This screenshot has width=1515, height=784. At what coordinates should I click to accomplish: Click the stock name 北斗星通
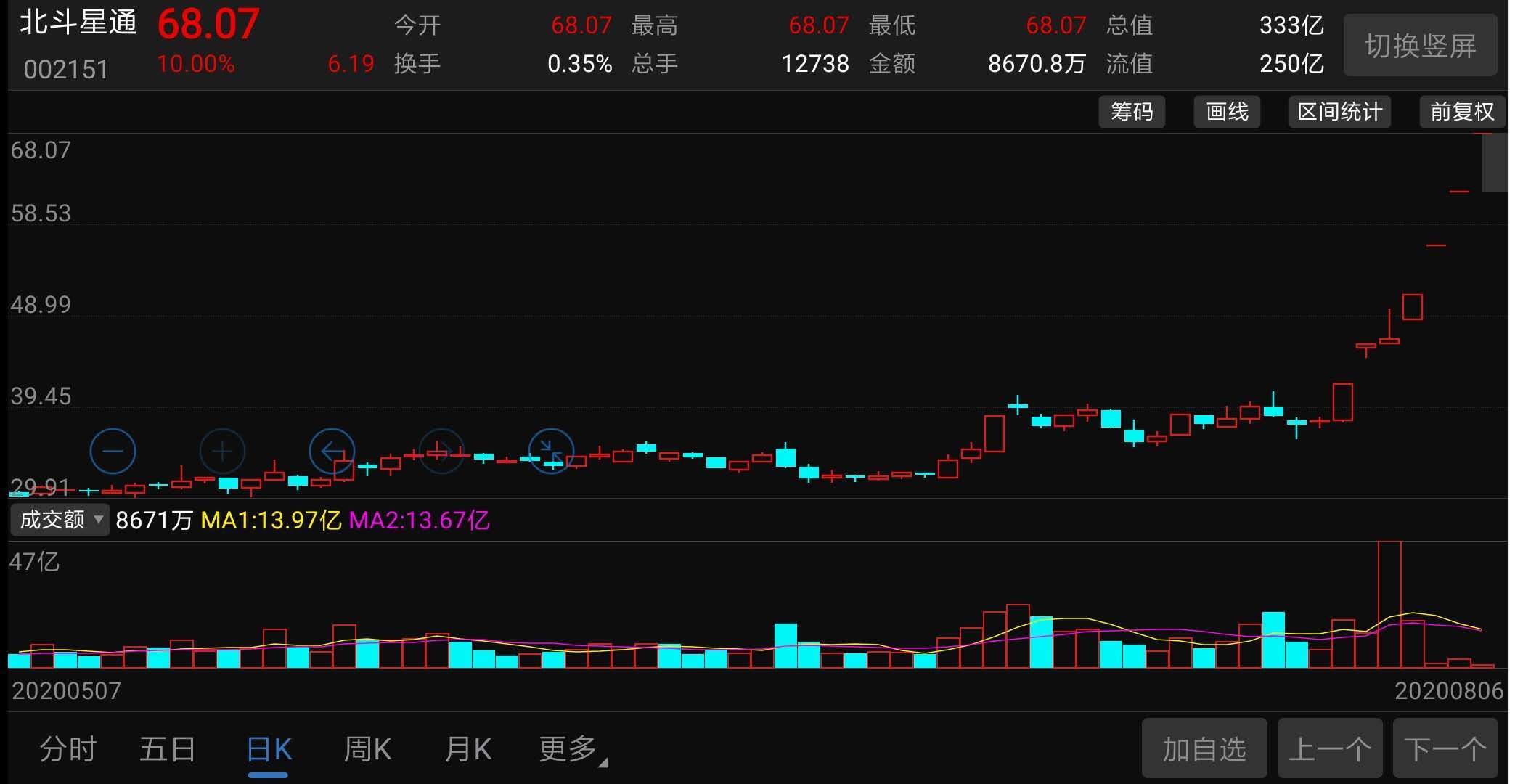coord(78,23)
